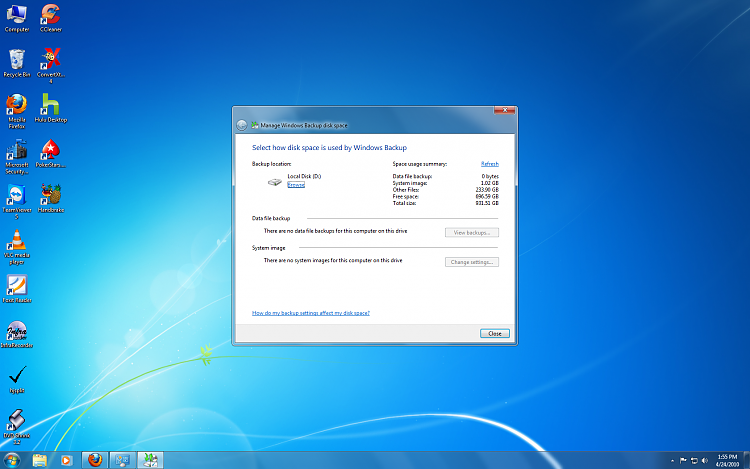Select the PokerStars desktop shortcut

pos(51,153)
